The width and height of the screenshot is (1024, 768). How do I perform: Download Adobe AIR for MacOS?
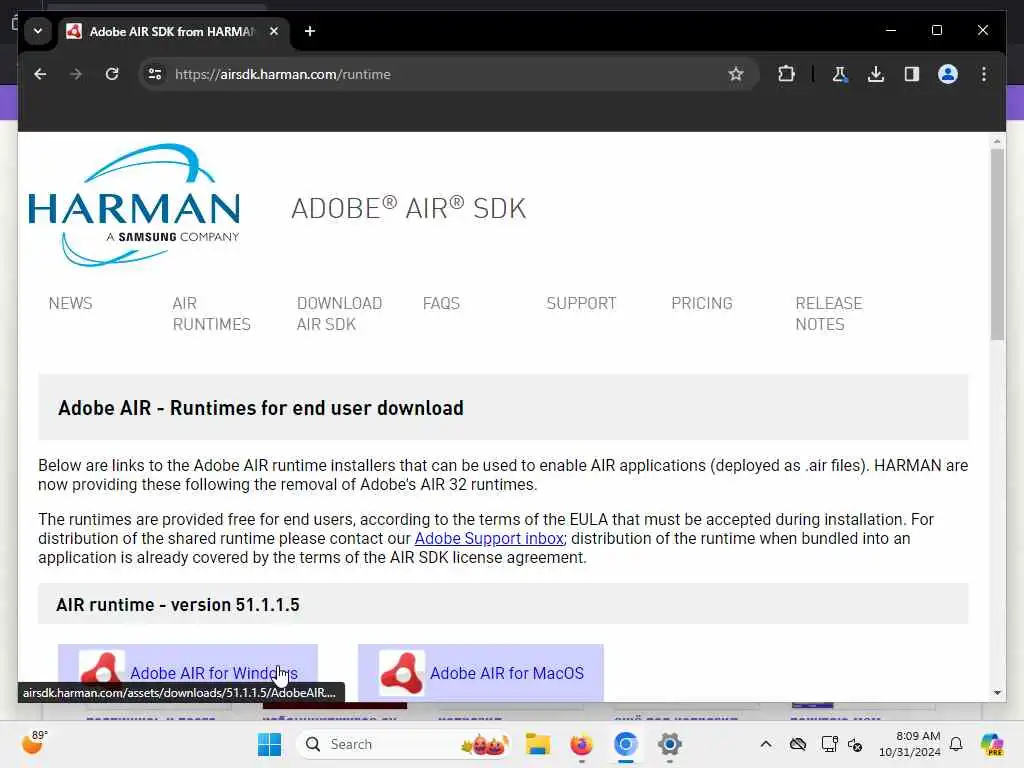click(x=481, y=673)
